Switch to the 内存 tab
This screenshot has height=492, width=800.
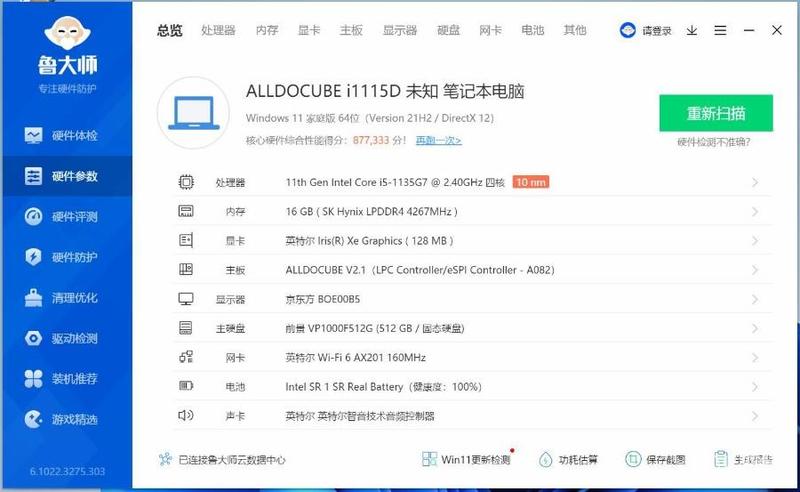(x=267, y=31)
